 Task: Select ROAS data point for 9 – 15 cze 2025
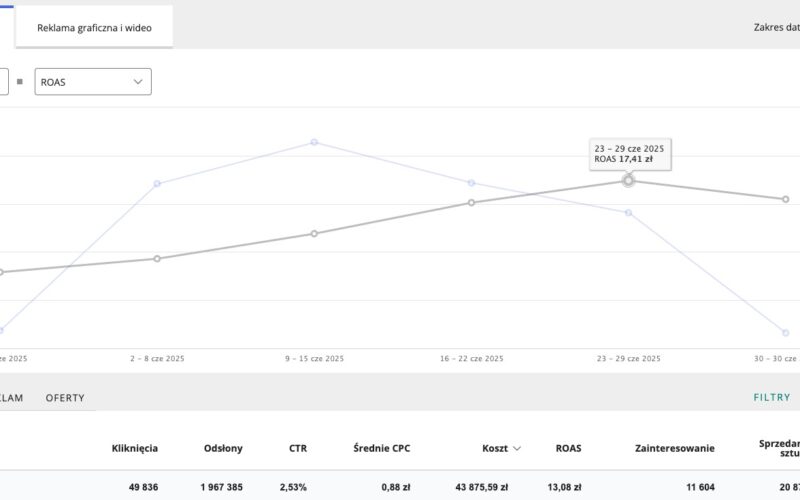pos(314,234)
